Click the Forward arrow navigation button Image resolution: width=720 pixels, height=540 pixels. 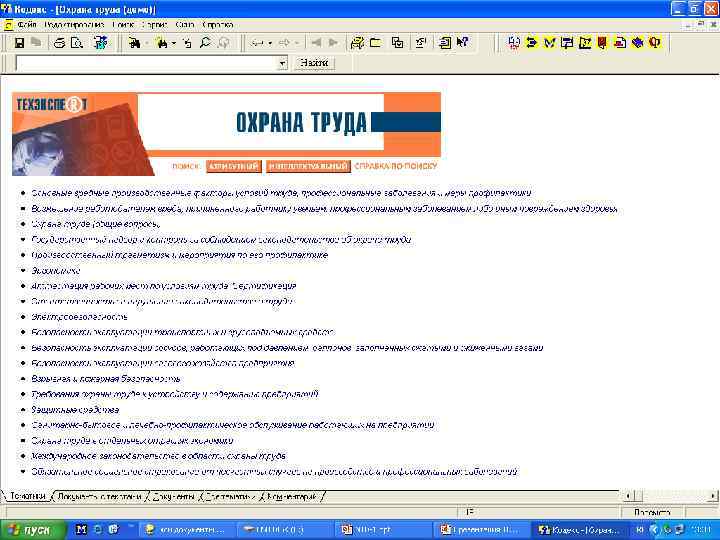coord(284,43)
